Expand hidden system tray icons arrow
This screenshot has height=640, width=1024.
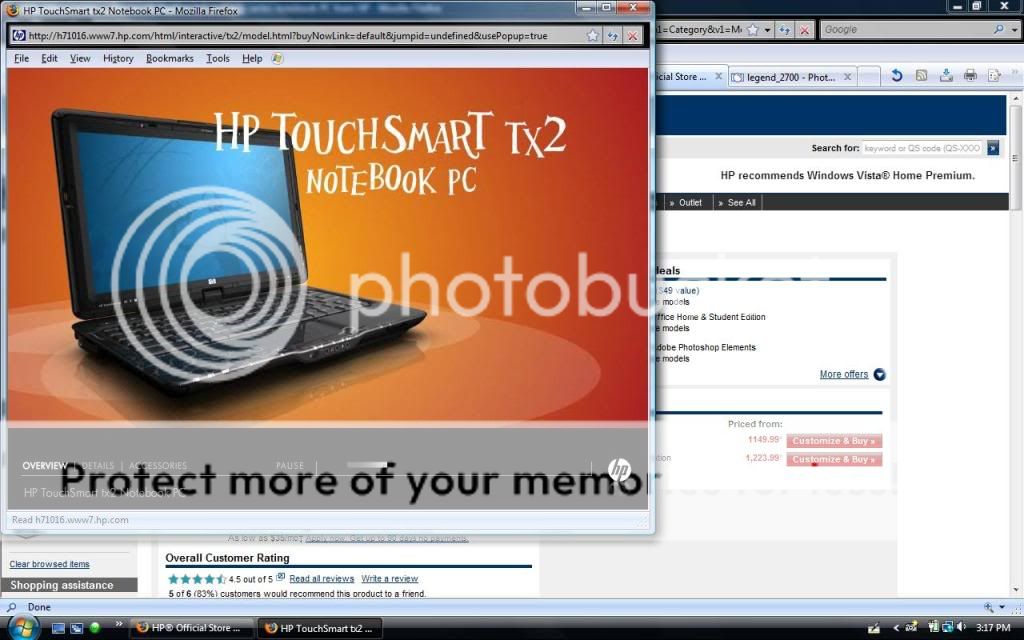tap(896, 628)
